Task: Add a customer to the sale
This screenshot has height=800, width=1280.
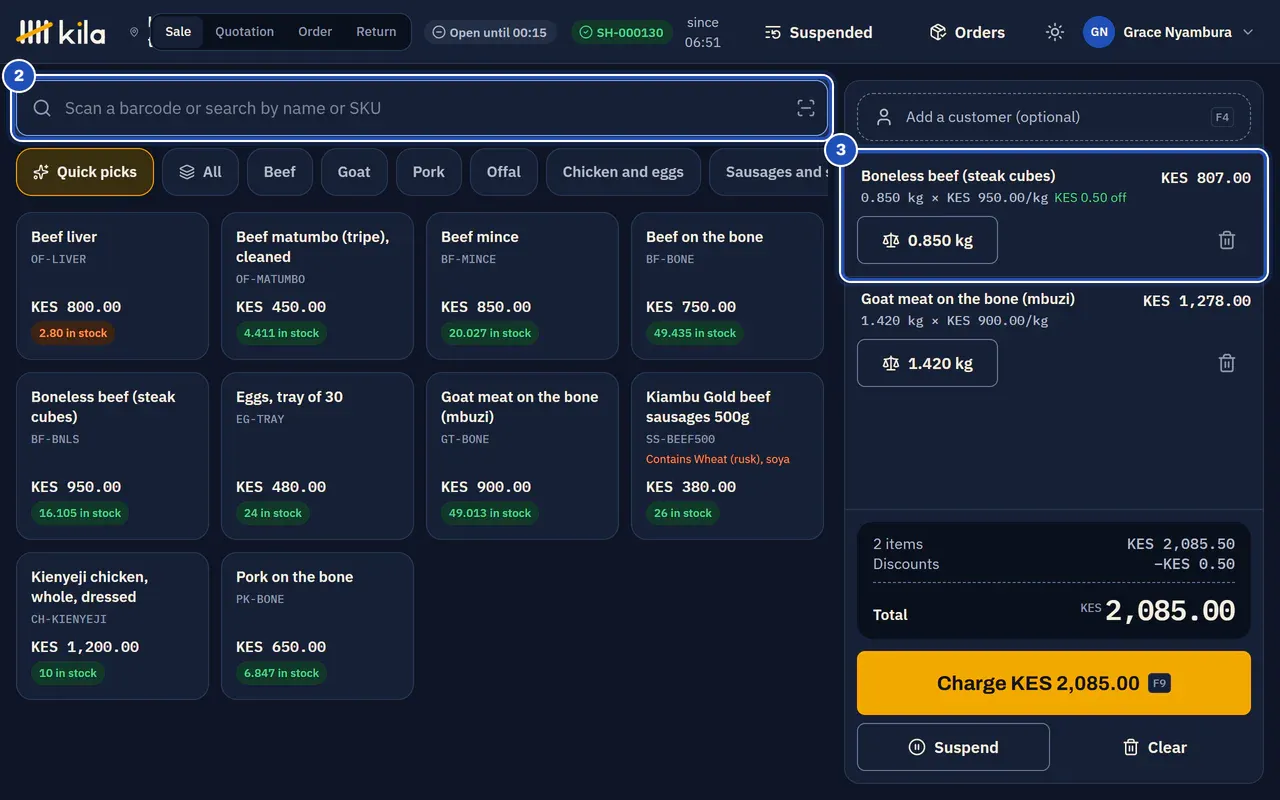Action: click(x=1054, y=117)
